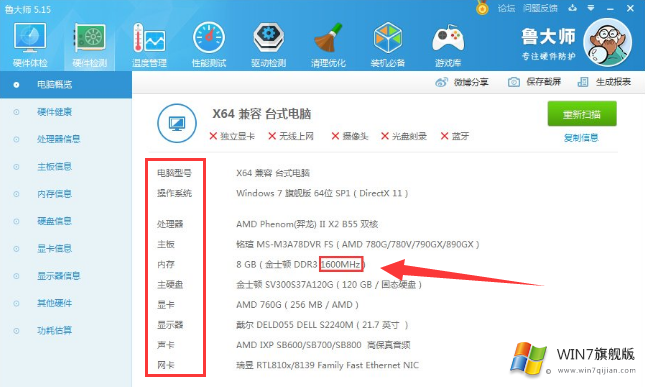Image resolution: width=645 pixels, height=387 pixels.
Task: Click the 8 GB DDR3 1600MHz value
Action: [x=301, y=264]
